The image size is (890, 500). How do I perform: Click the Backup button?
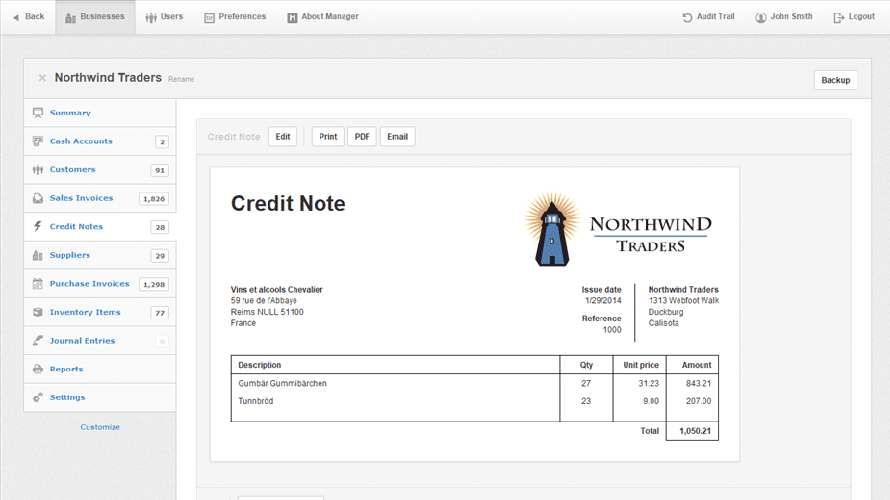(835, 80)
